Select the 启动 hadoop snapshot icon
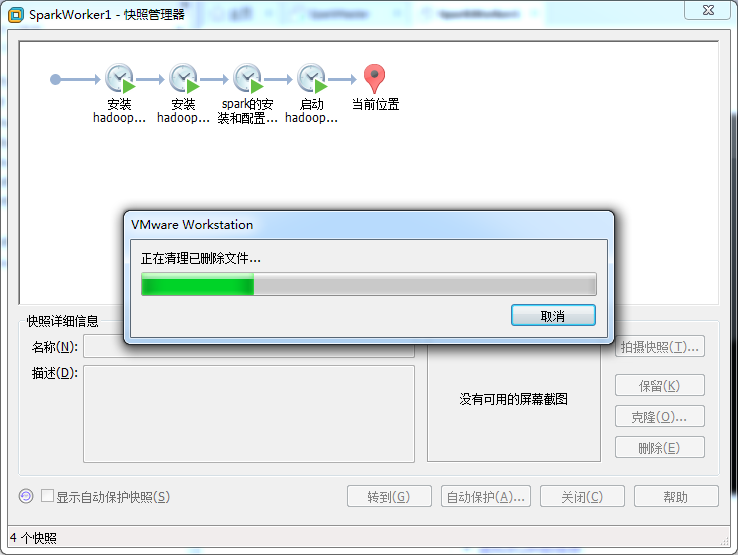 coord(312,78)
